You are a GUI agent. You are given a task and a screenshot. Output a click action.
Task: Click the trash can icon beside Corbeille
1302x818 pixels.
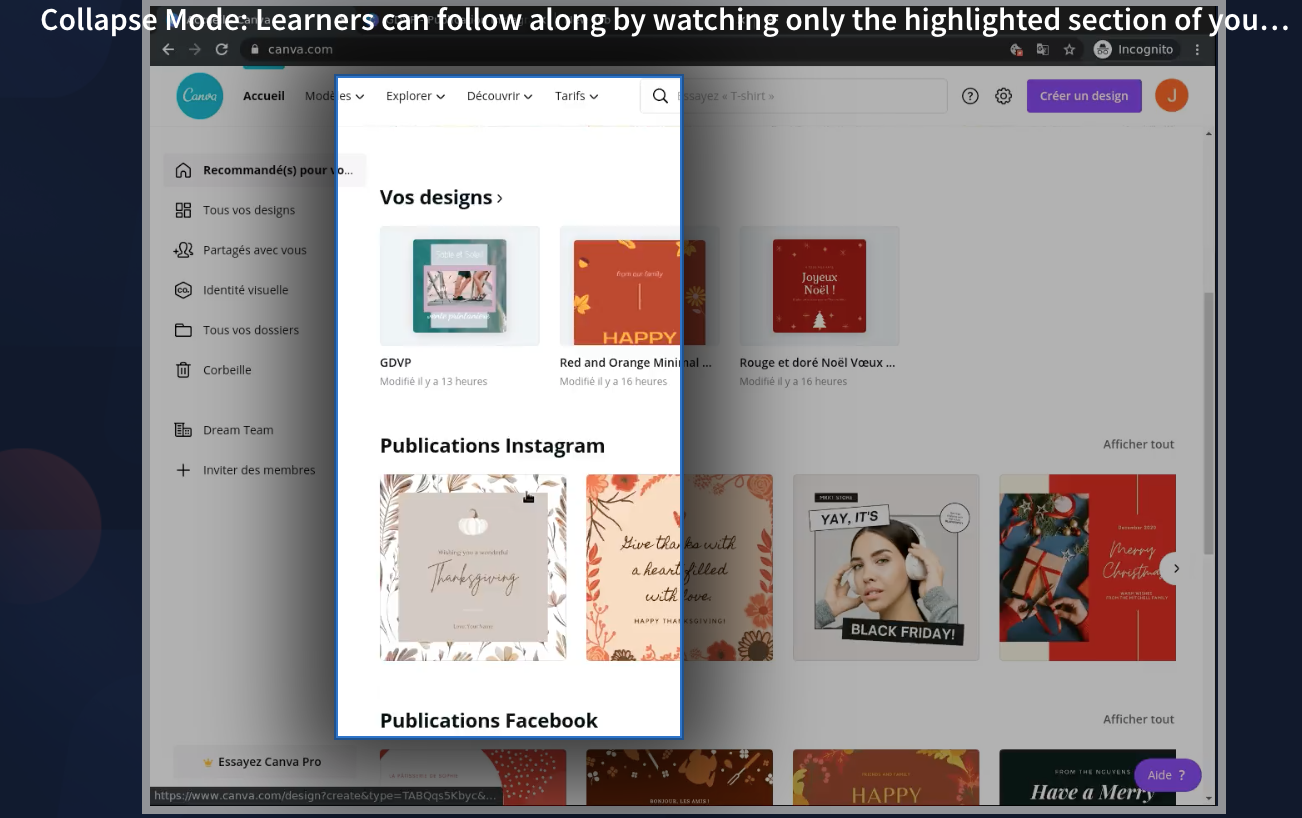point(183,370)
